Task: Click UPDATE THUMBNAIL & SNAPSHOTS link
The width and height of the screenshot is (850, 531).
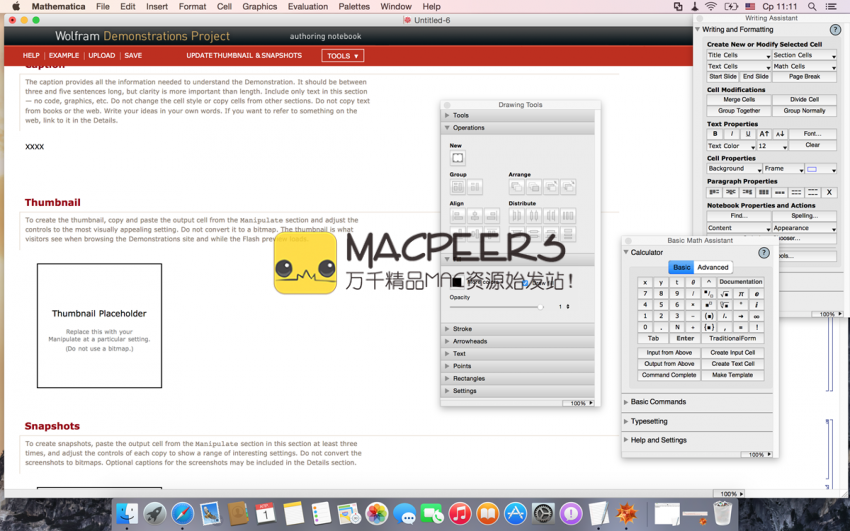Action: 244,55
